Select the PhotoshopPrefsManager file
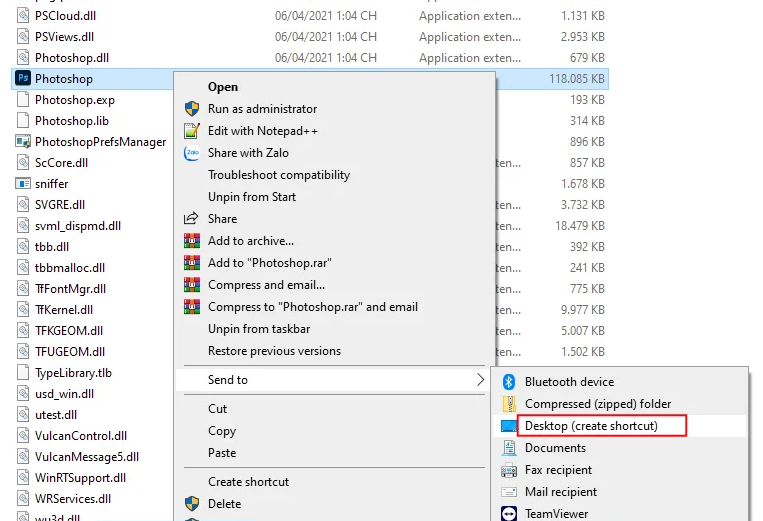Screen dimensions: 763x521 click(x=100, y=142)
